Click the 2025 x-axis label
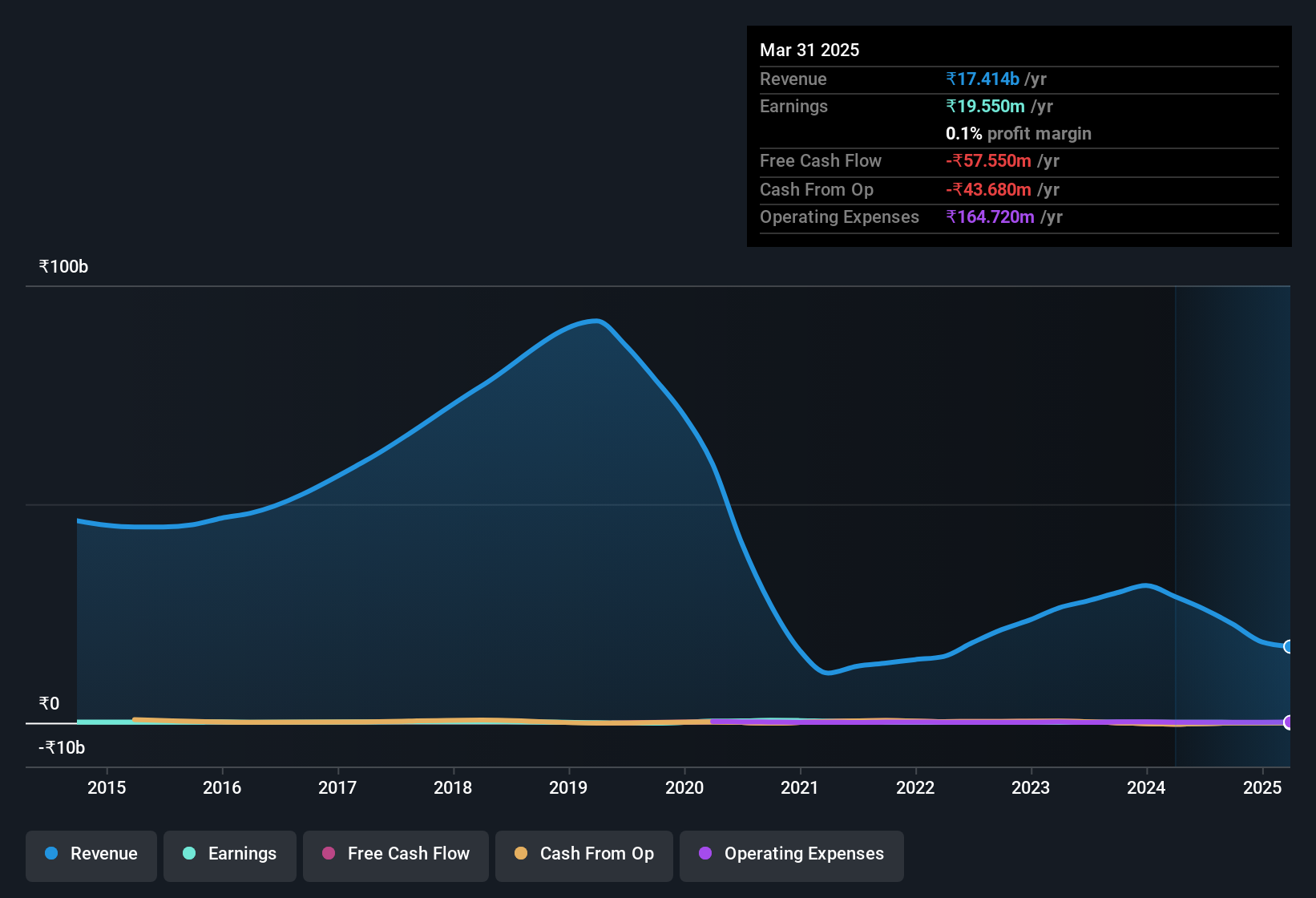This screenshot has width=1316, height=898. (1262, 787)
